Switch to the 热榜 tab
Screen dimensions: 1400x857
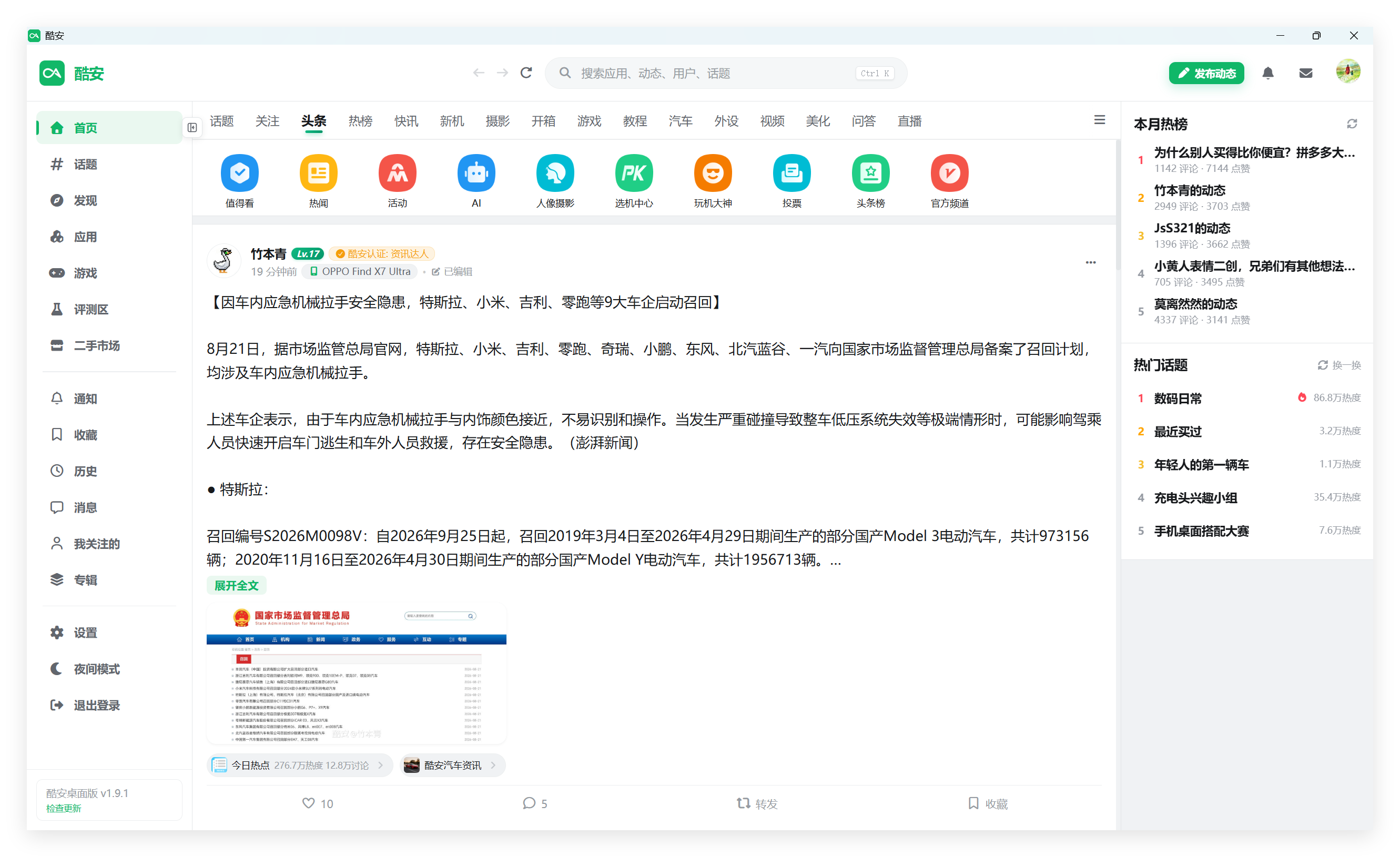click(x=360, y=121)
